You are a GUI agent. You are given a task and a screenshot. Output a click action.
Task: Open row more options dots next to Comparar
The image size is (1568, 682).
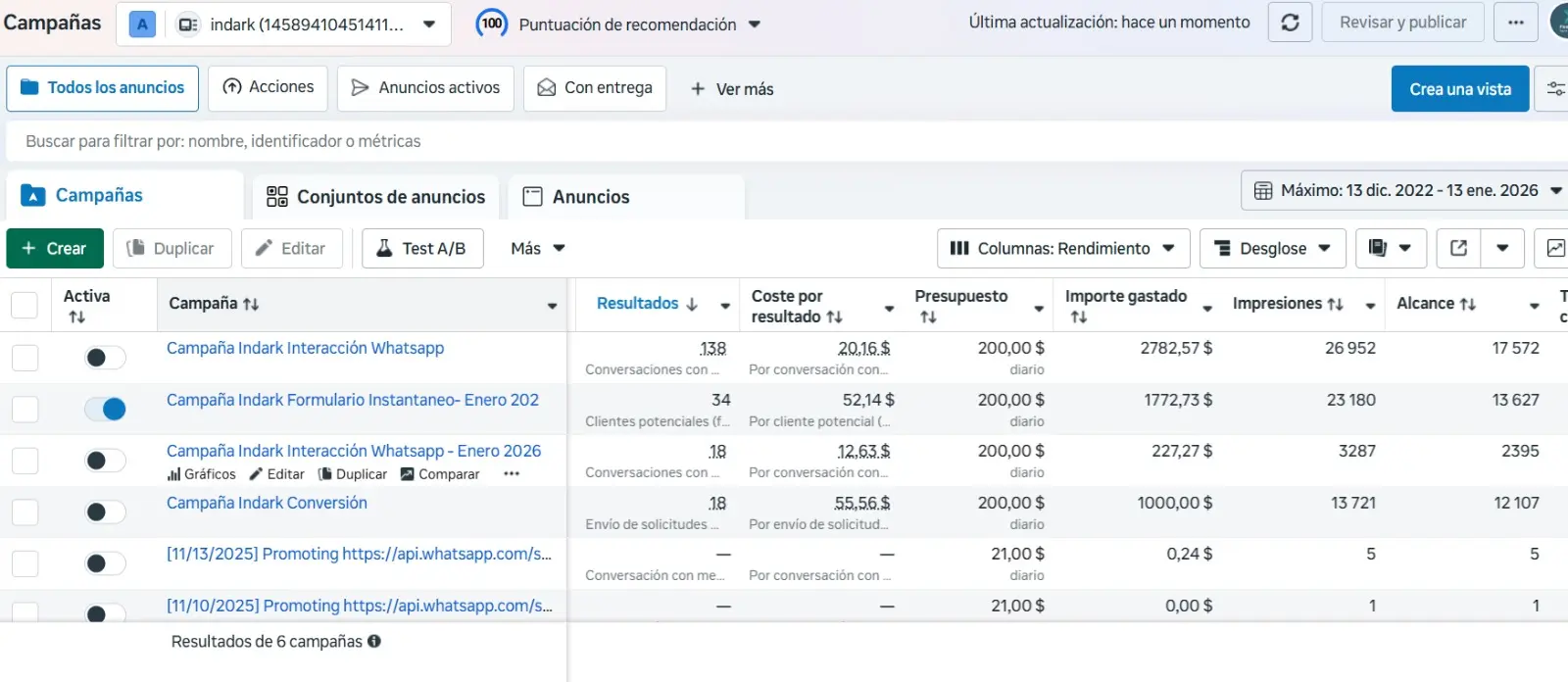tap(512, 474)
